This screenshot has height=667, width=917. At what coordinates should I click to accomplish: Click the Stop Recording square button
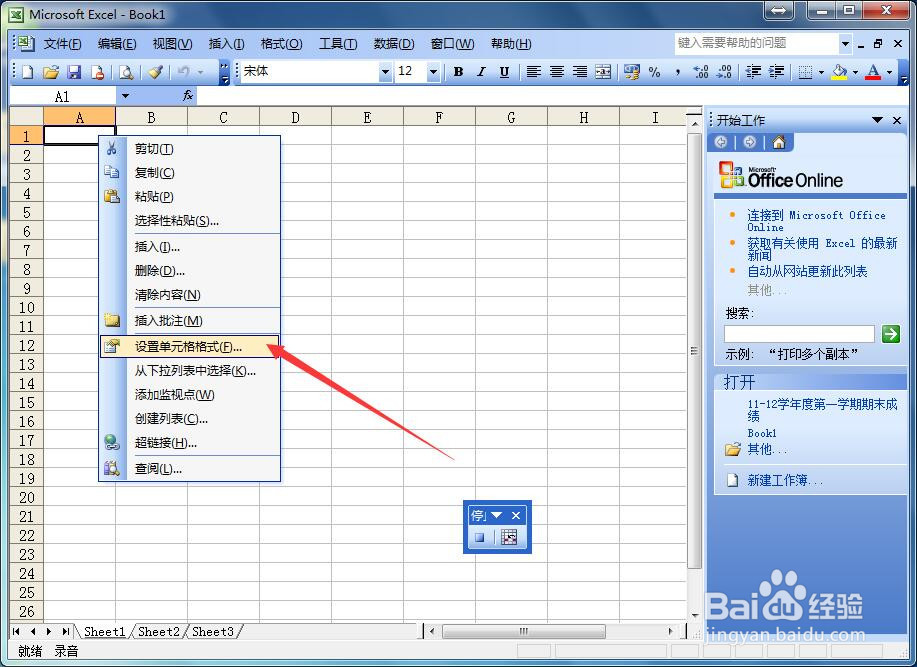[480, 537]
